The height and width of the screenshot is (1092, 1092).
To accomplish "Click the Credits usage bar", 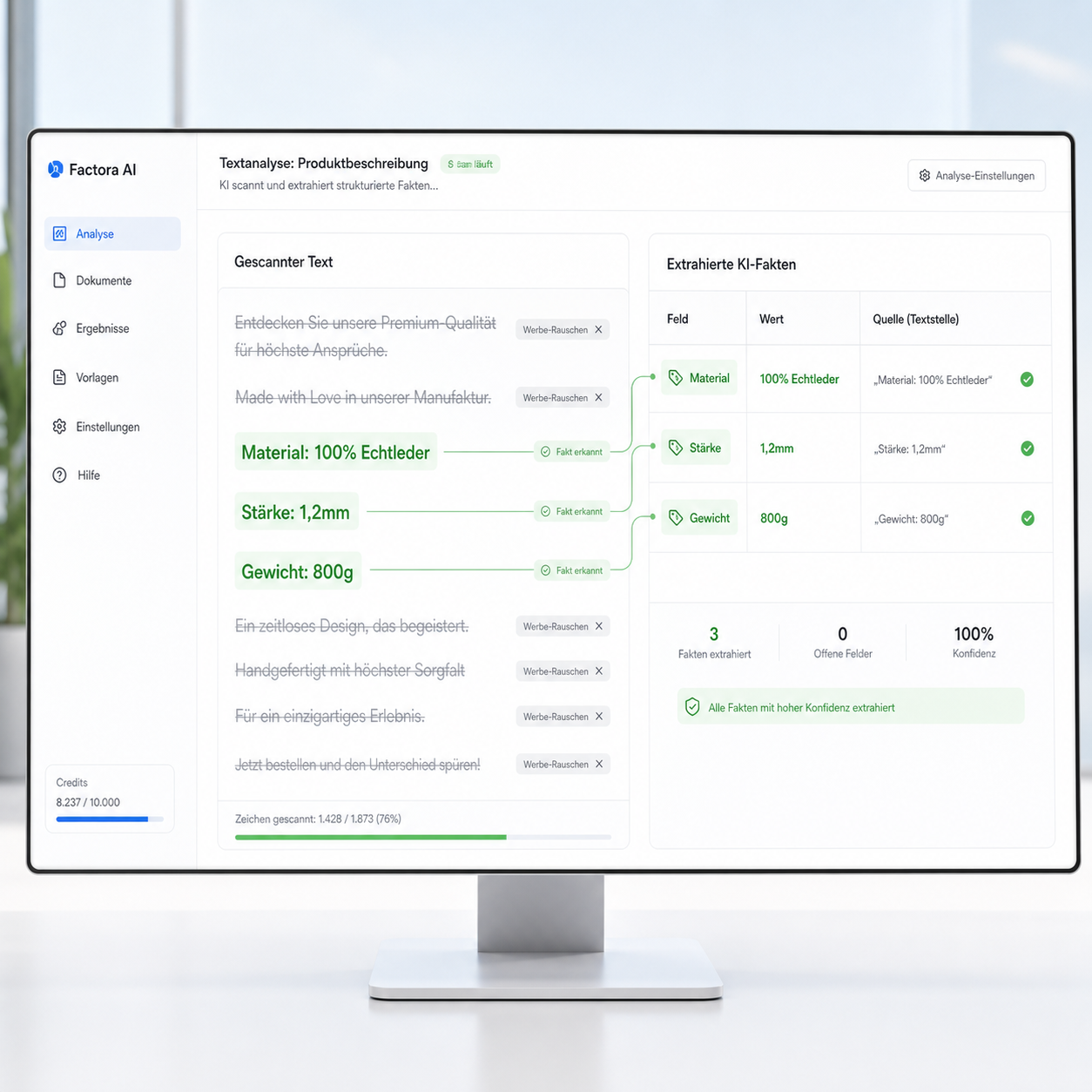I will [x=110, y=819].
